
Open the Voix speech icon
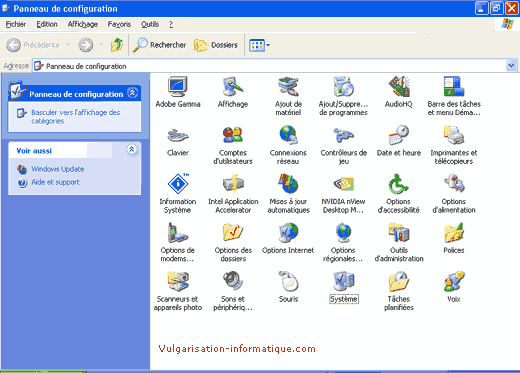coord(454,282)
